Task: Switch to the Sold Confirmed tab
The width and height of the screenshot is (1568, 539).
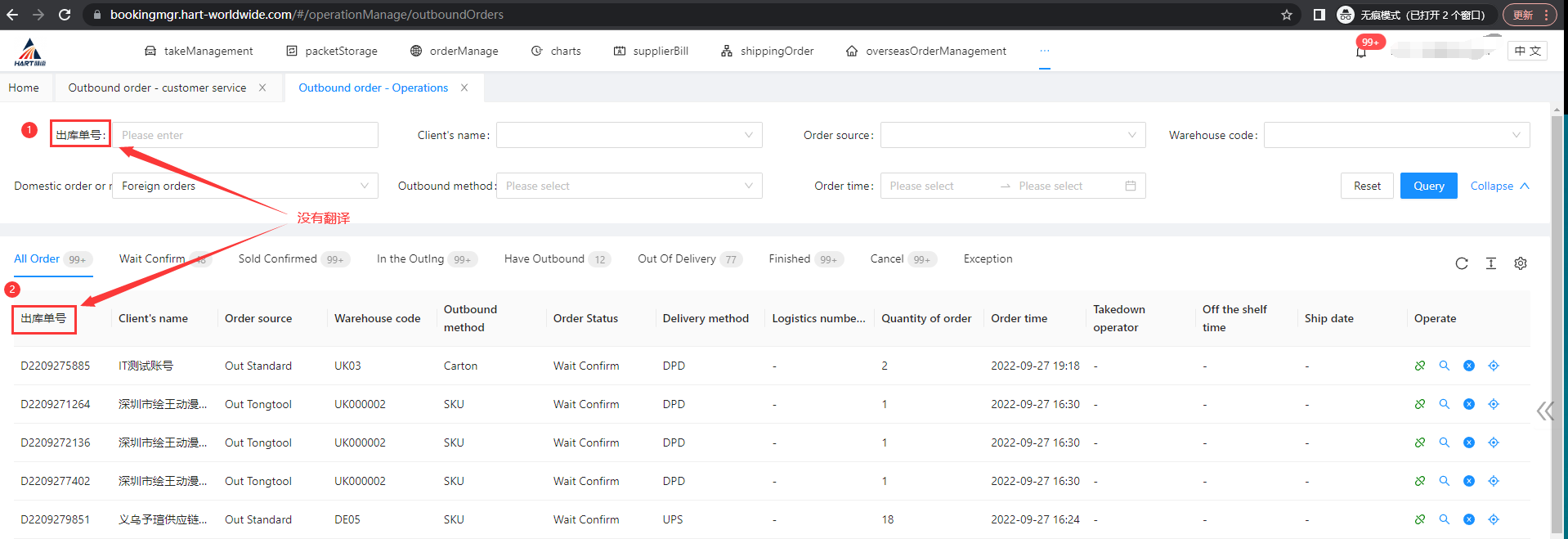Action: pos(278,259)
